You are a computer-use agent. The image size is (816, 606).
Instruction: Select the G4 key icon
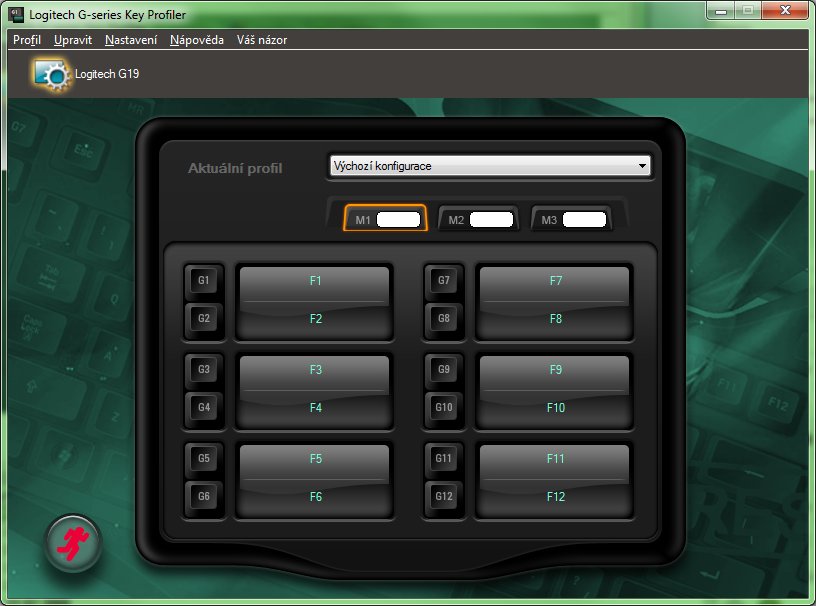pos(204,408)
